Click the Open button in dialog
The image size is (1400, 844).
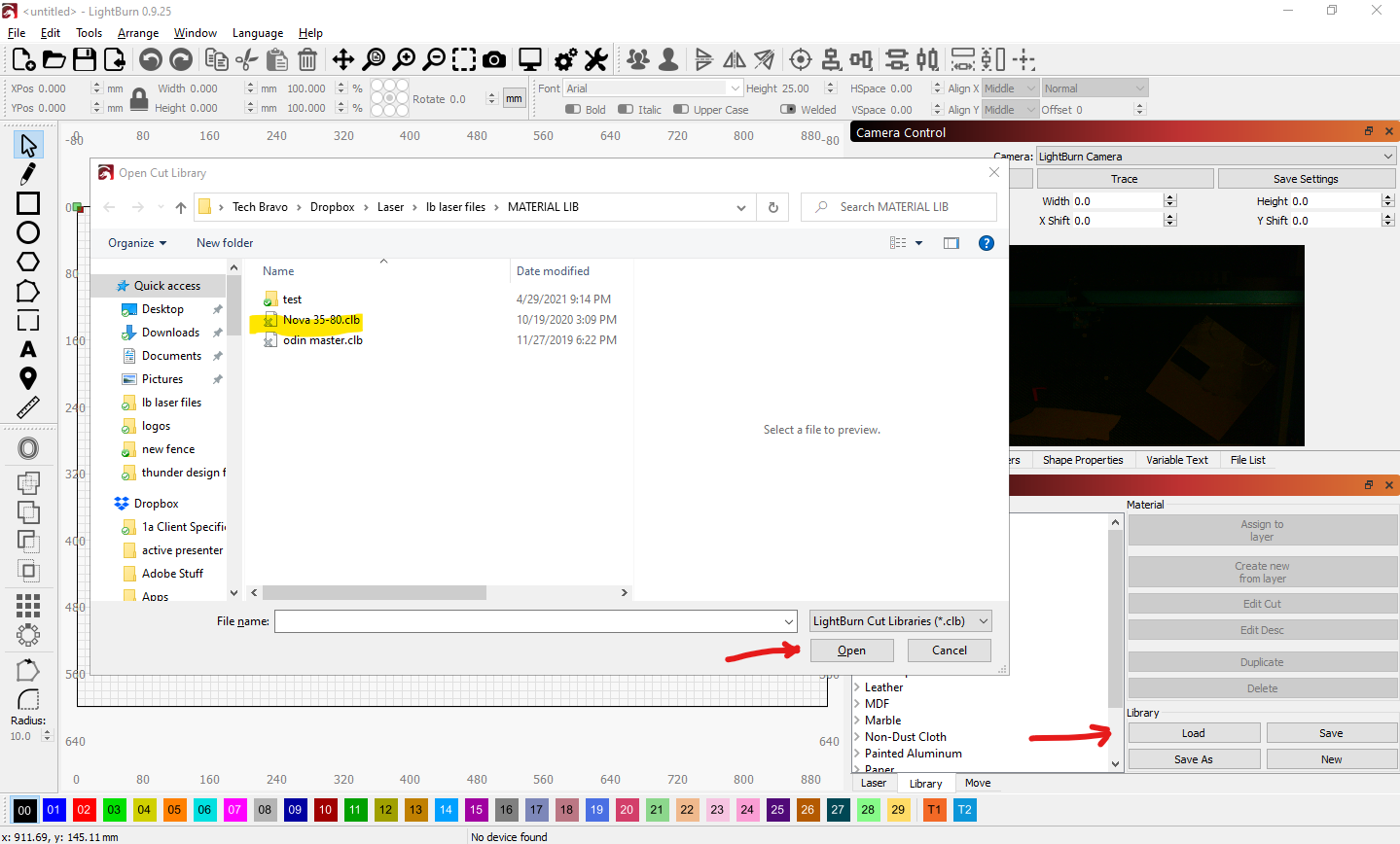click(851, 651)
